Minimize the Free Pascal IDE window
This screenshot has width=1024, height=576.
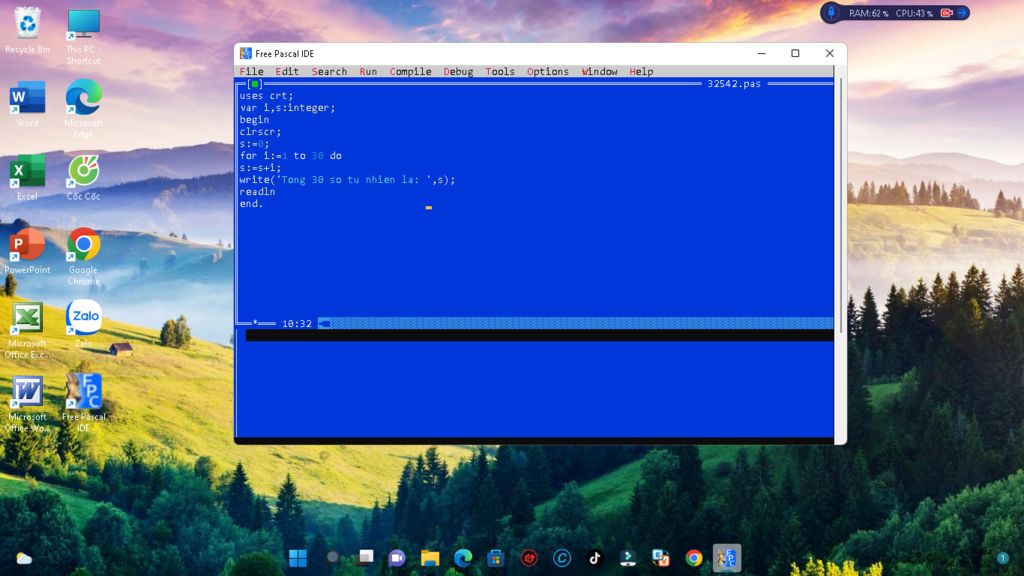click(x=761, y=54)
